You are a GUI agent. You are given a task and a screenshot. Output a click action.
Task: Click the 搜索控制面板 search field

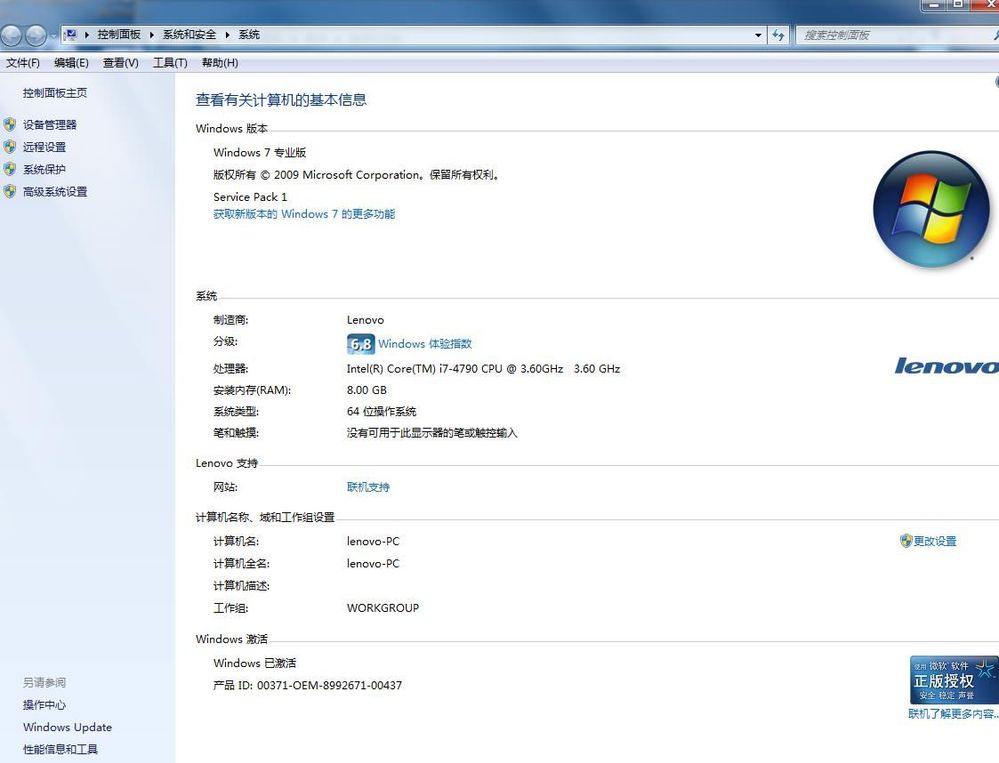tap(897, 35)
